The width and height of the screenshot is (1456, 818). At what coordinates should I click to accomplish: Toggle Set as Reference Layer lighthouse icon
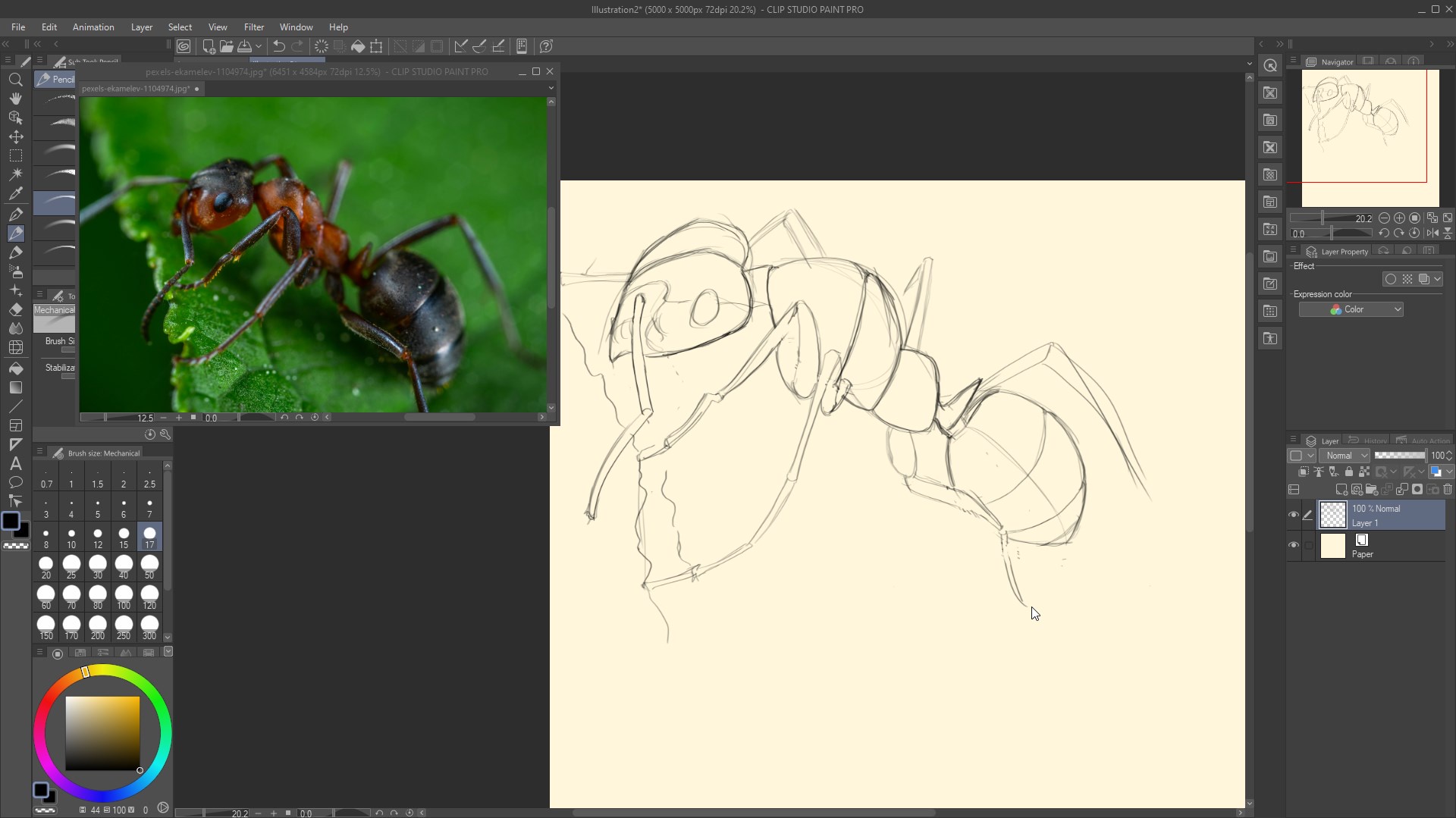click(x=1319, y=472)
